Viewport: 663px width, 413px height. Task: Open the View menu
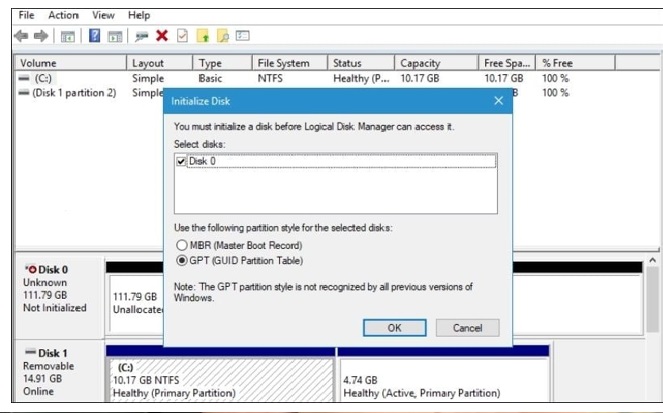click(x=103, y=15)
